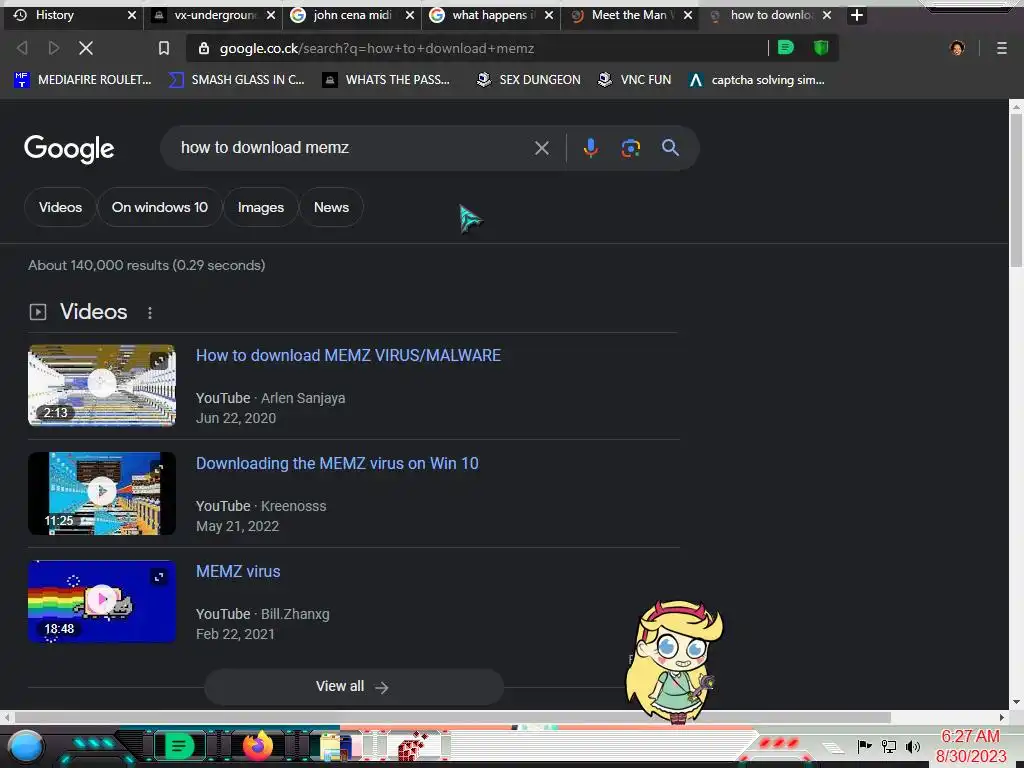The height and width of the screenshot is (768, 1024).
Task: Click the Google logo
Action: coord(69,149)
